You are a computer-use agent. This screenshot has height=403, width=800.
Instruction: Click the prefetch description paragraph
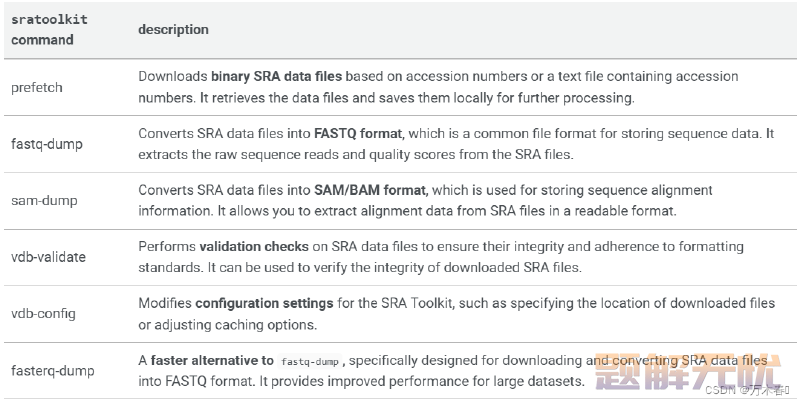[438, 87]
